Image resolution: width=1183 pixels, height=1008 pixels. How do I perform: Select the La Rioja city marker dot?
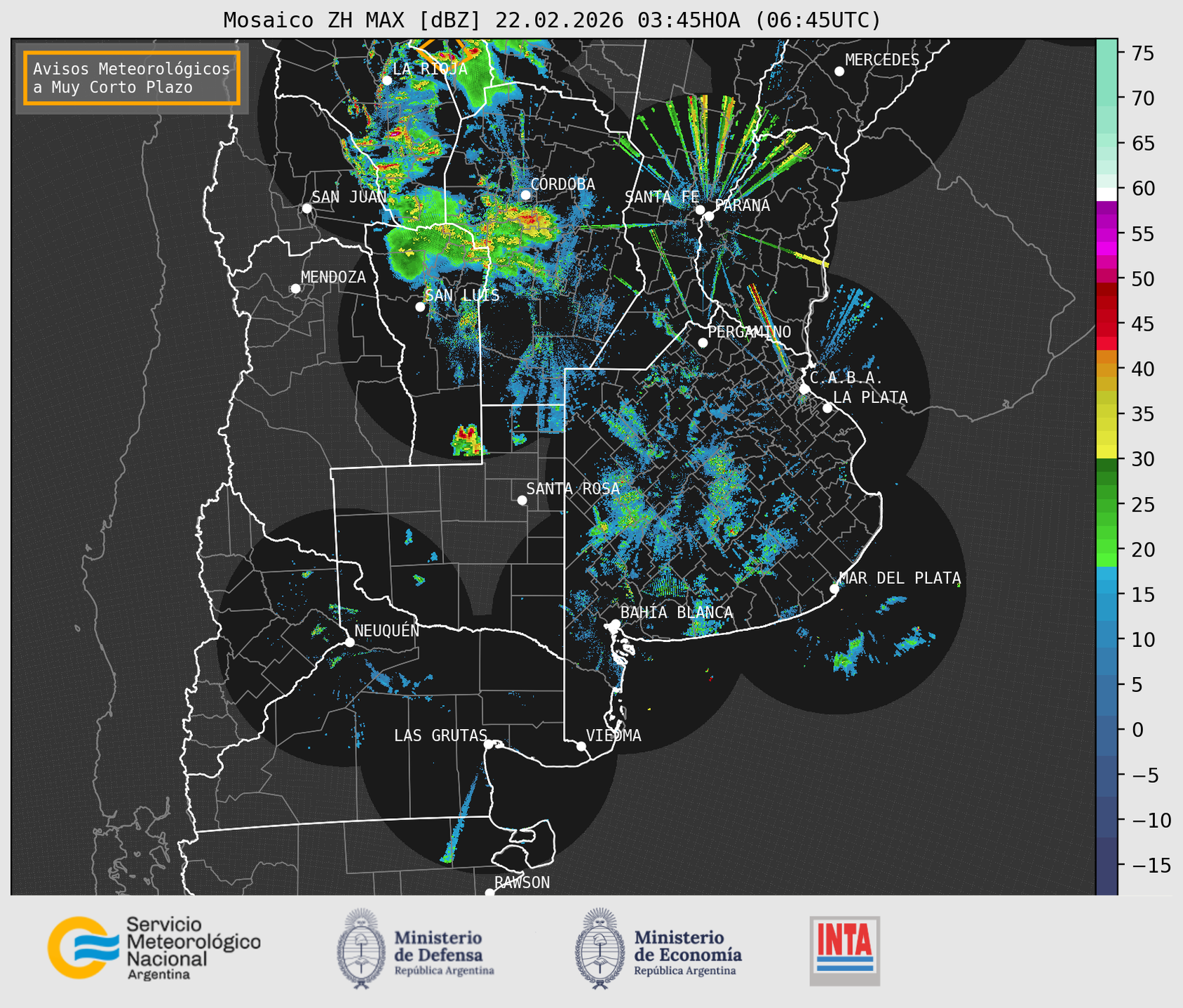[386, 81]
